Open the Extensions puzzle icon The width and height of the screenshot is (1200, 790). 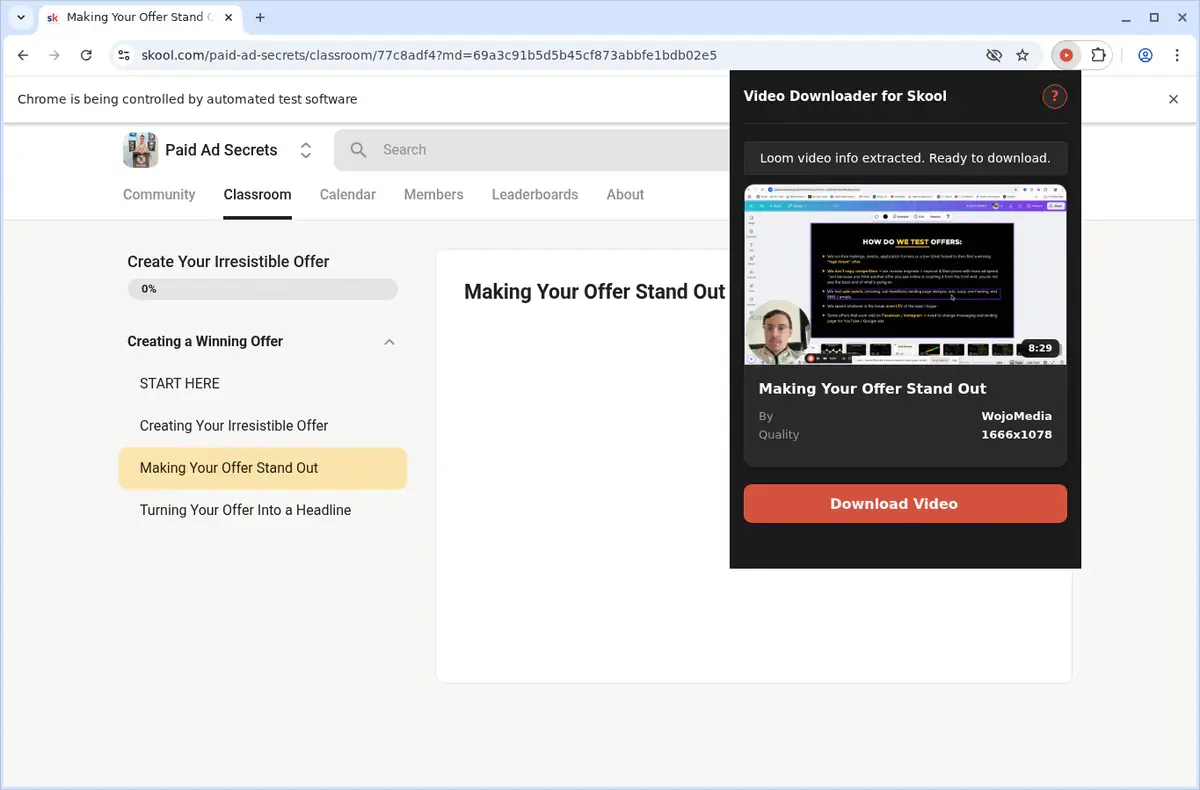click(x=1098, y=55)
